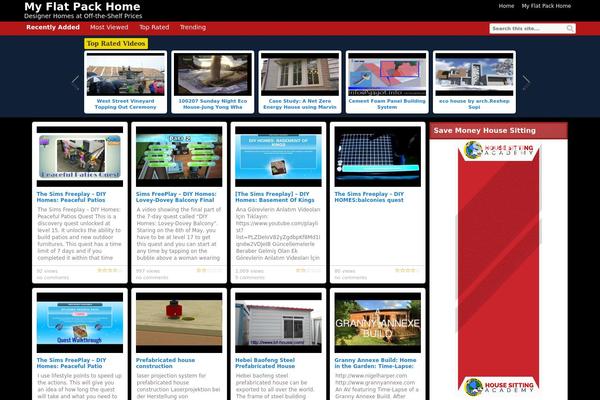Screen dimensions: 600x400
Task: Click Basement Of Kings views count
Action: coord(249,271)
